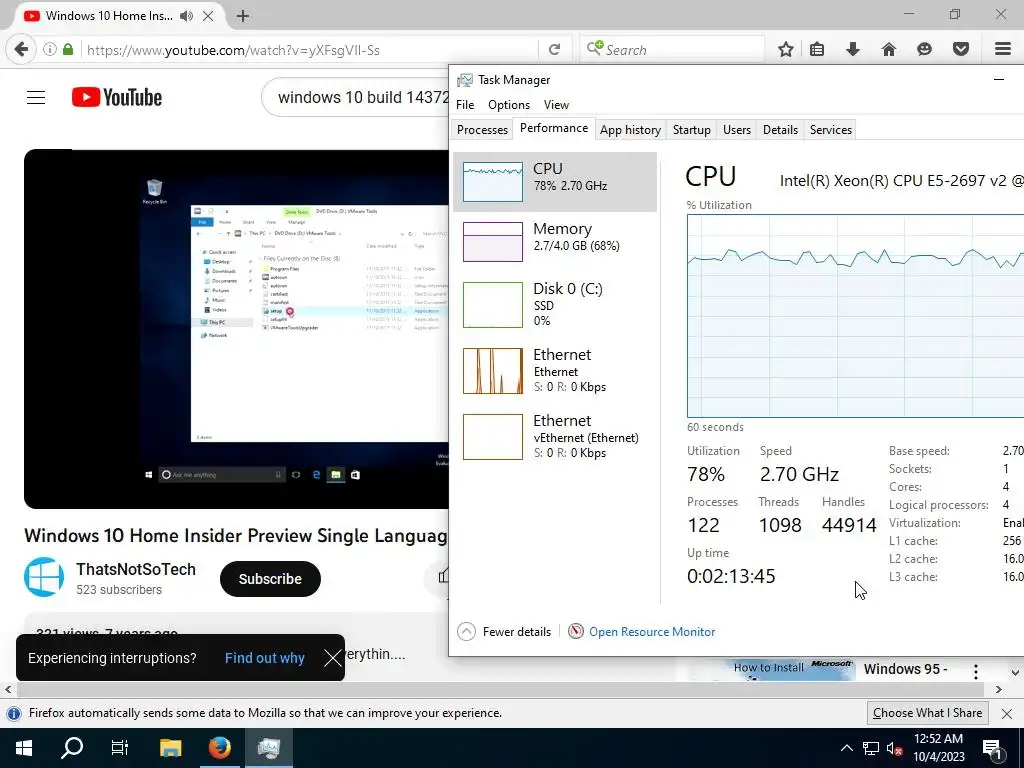Switch to the App history tab
Screen dimensions: 1024x768
(630, 129)
